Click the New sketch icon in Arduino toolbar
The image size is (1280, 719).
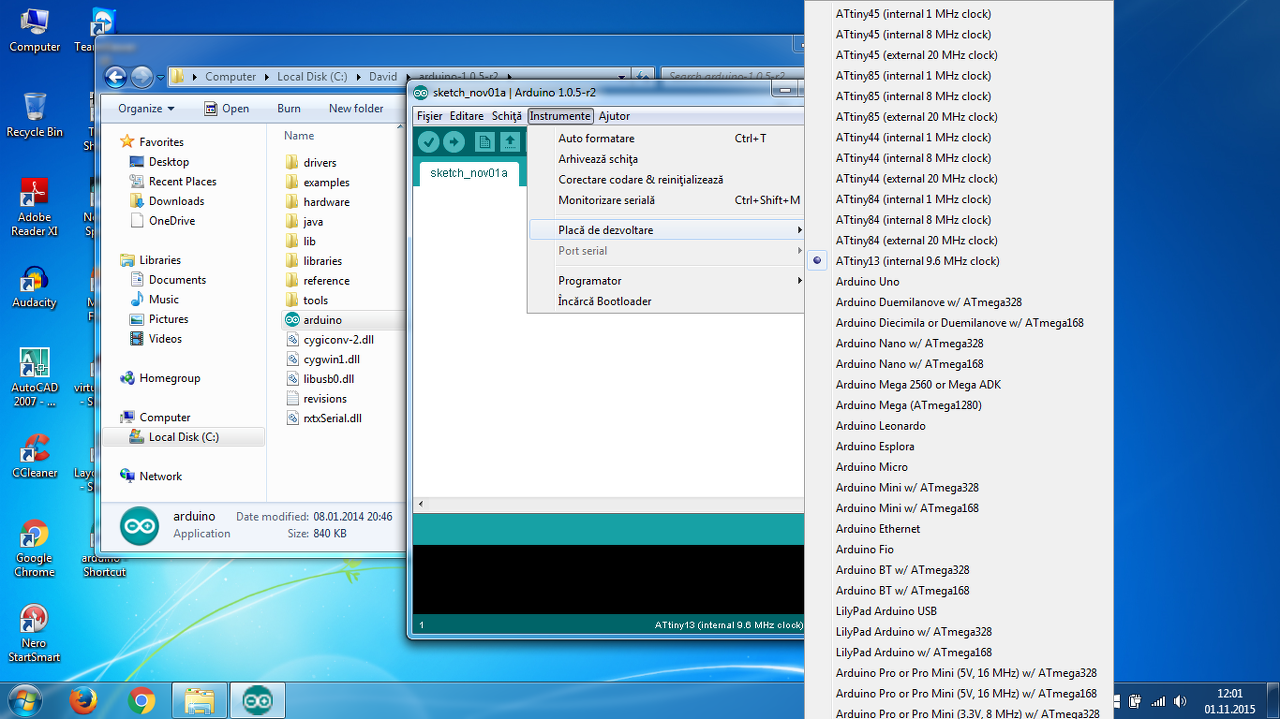tap(485, 142)
